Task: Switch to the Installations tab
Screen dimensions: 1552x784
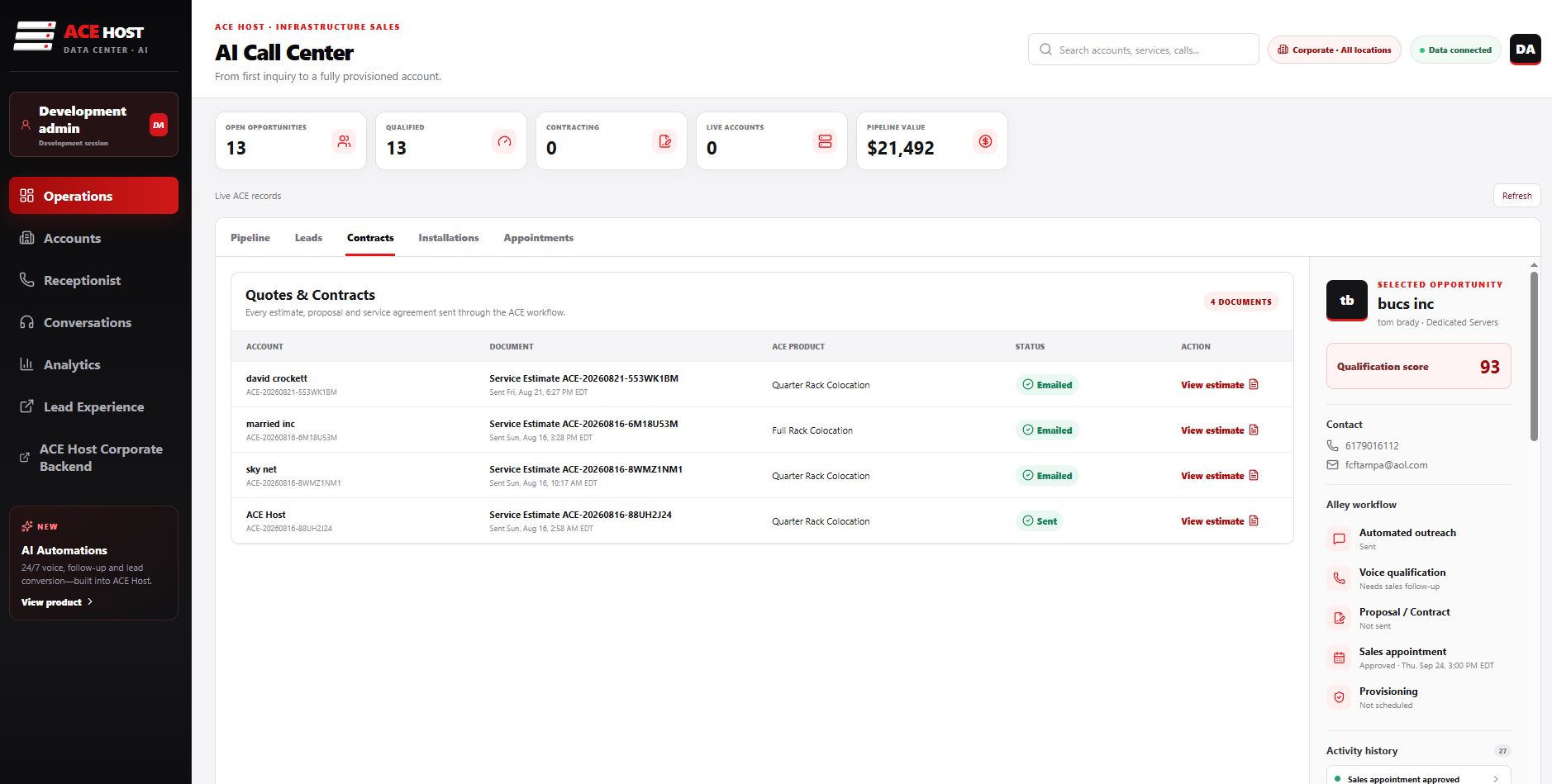Action: pyautogui.click(x=449, y=238)
